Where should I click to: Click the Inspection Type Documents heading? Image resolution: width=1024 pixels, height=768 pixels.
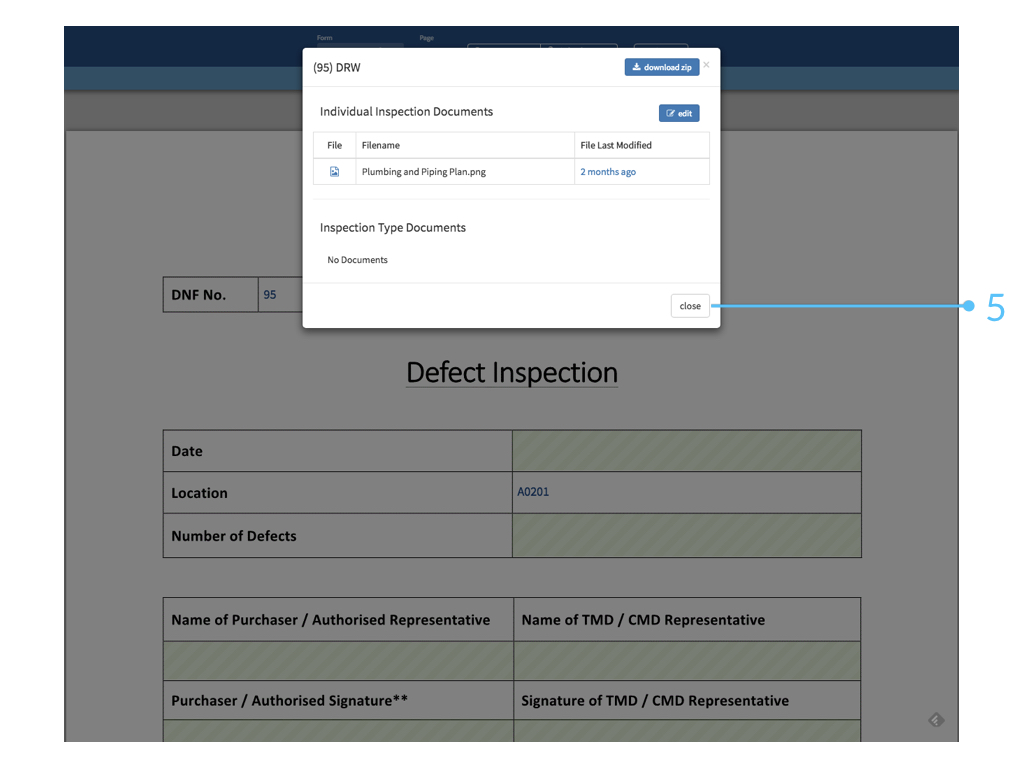pos(392,228)
